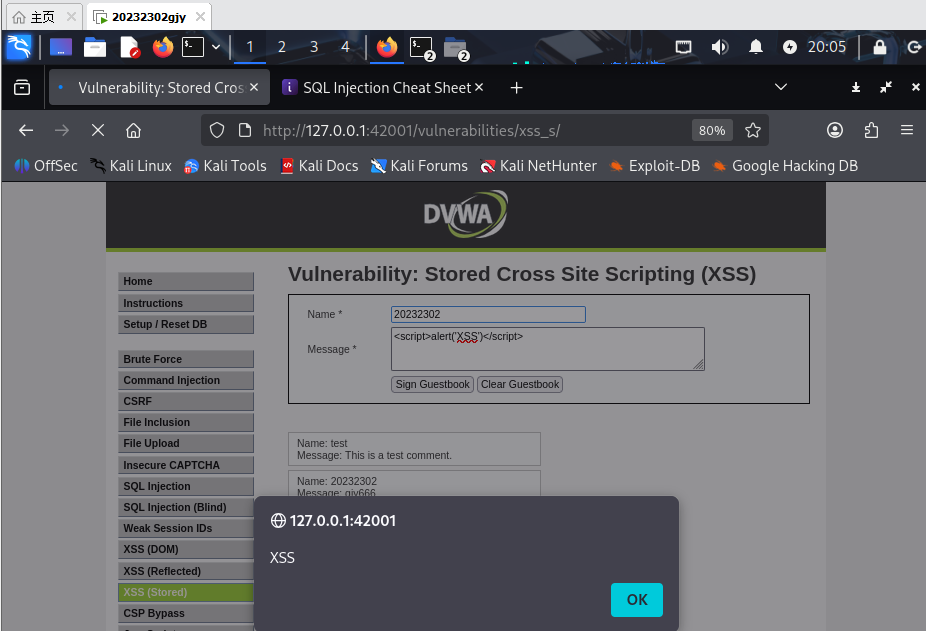Open the Instructions menu item

pyautogui.click(x=185, y=303)
